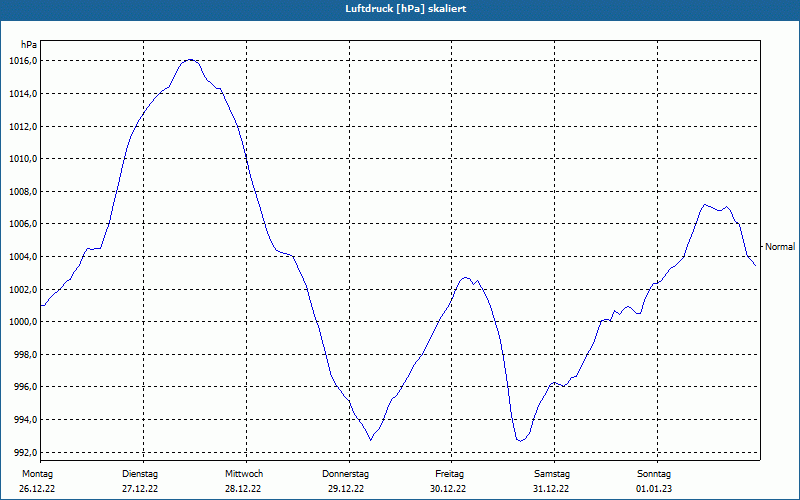Click the 1014,0 axis value
Screen dimensions: 800x500
pos(23,94)
